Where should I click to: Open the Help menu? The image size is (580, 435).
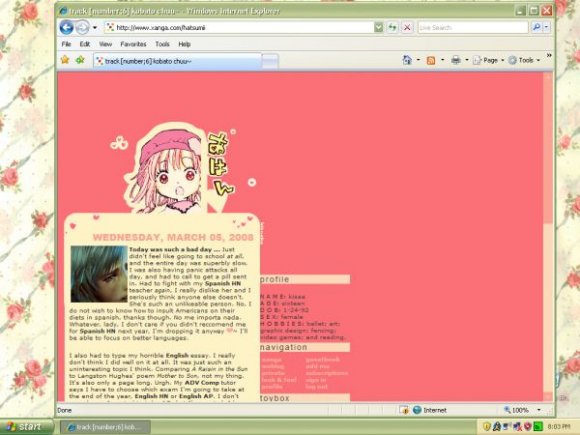click(184, 44)
